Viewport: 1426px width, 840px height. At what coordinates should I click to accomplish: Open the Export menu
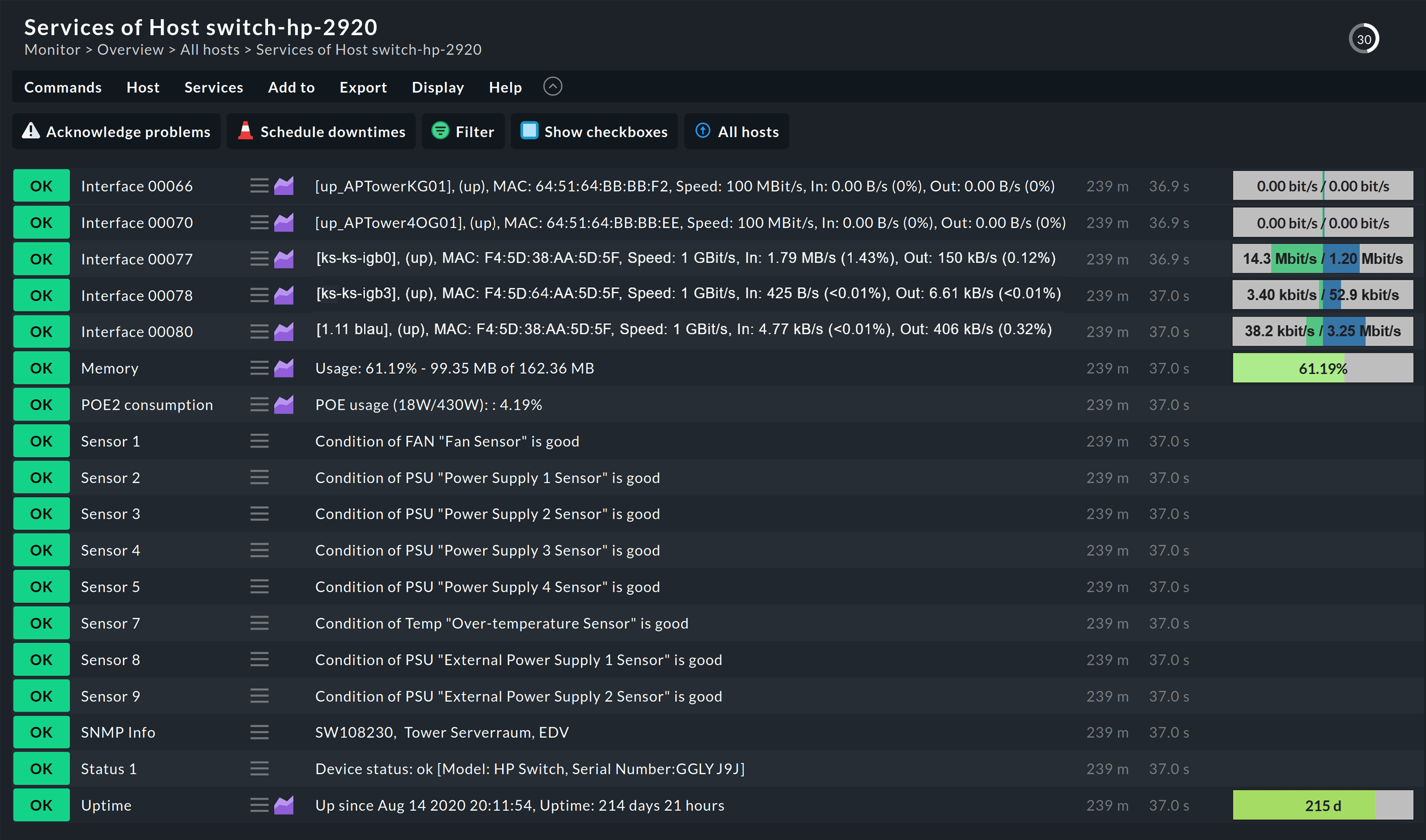click(363, 87)
